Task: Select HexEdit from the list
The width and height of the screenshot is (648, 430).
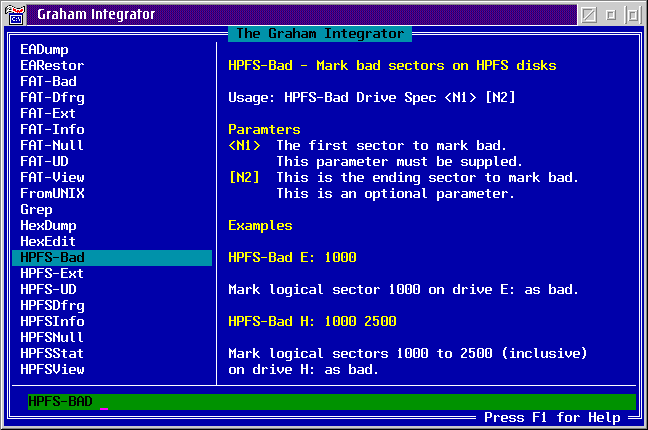Action: tap(48, 241)
